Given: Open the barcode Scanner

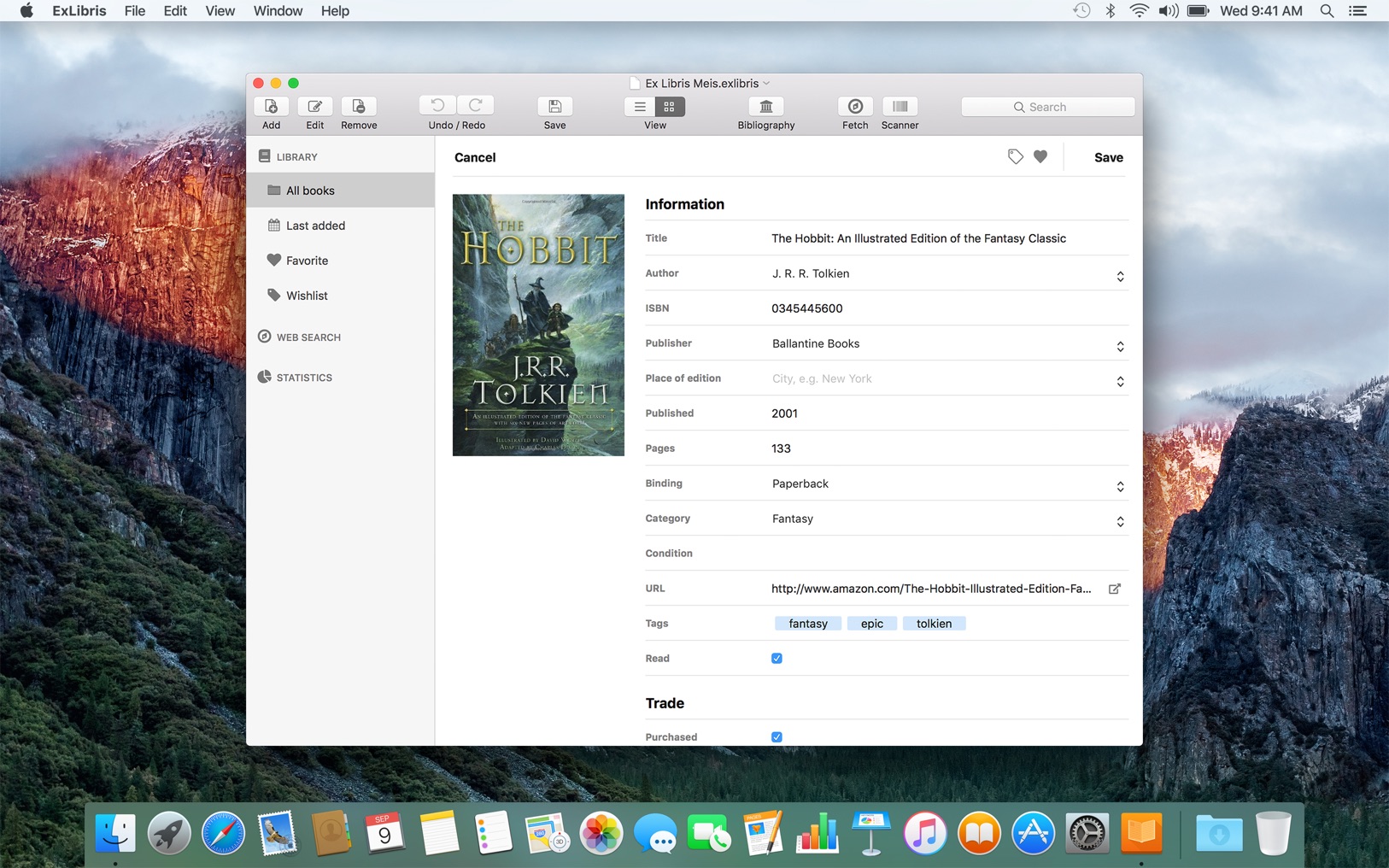Looking at the screenshot, I should (x=900, y=107).
